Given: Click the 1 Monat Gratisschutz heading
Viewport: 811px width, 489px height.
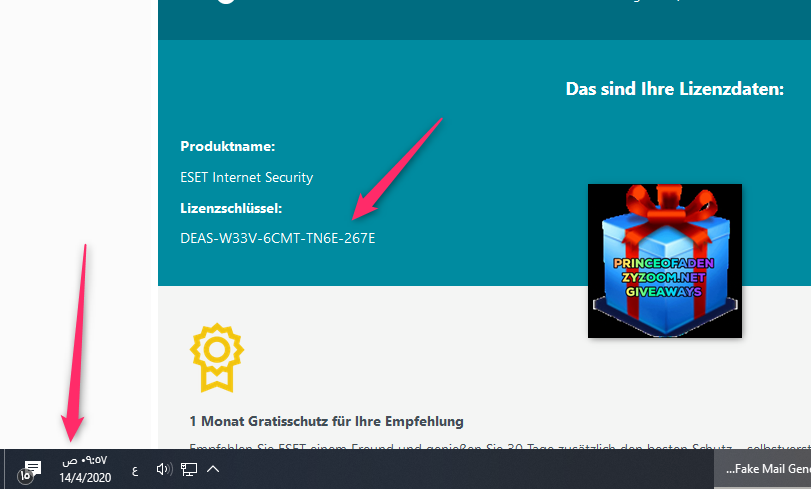Looking at the screenshot, I should click(x=326, y=421).
